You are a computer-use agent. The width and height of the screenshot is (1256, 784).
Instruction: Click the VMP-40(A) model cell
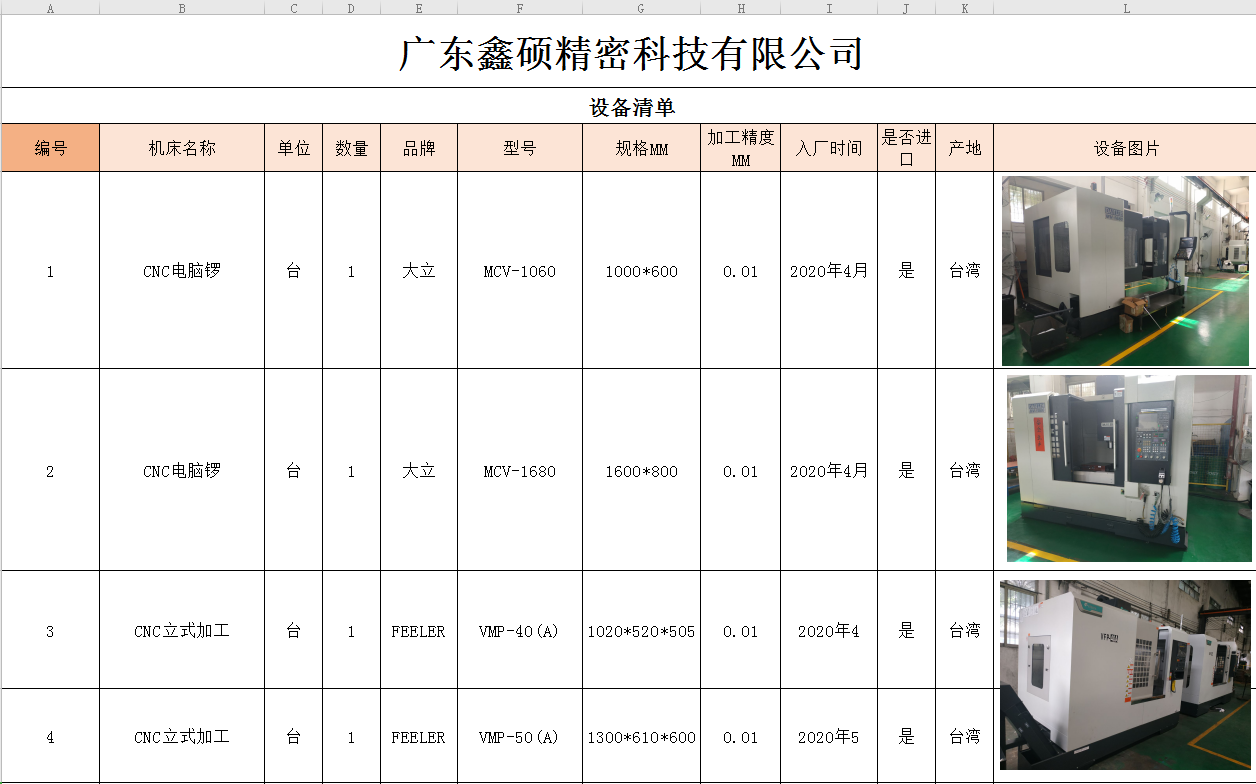(519, 631)
